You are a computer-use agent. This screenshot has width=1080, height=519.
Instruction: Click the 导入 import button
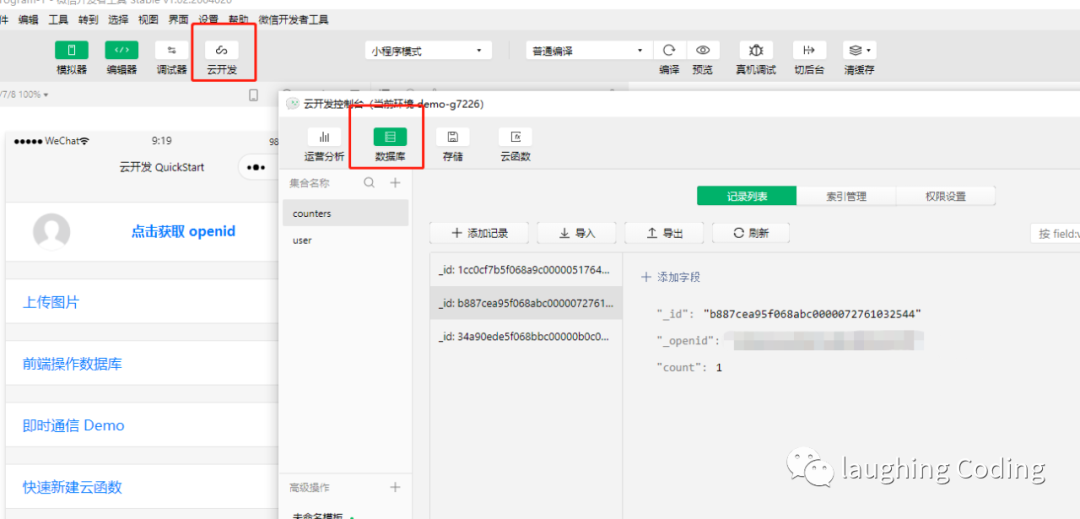coord(577,233)
